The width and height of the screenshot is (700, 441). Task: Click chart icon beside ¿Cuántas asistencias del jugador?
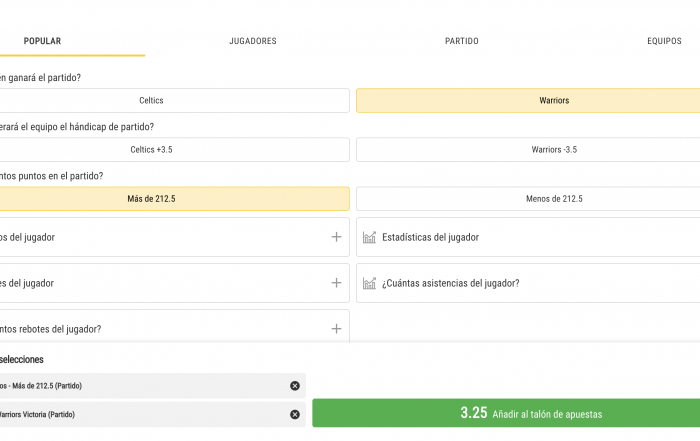pos(369,283)
